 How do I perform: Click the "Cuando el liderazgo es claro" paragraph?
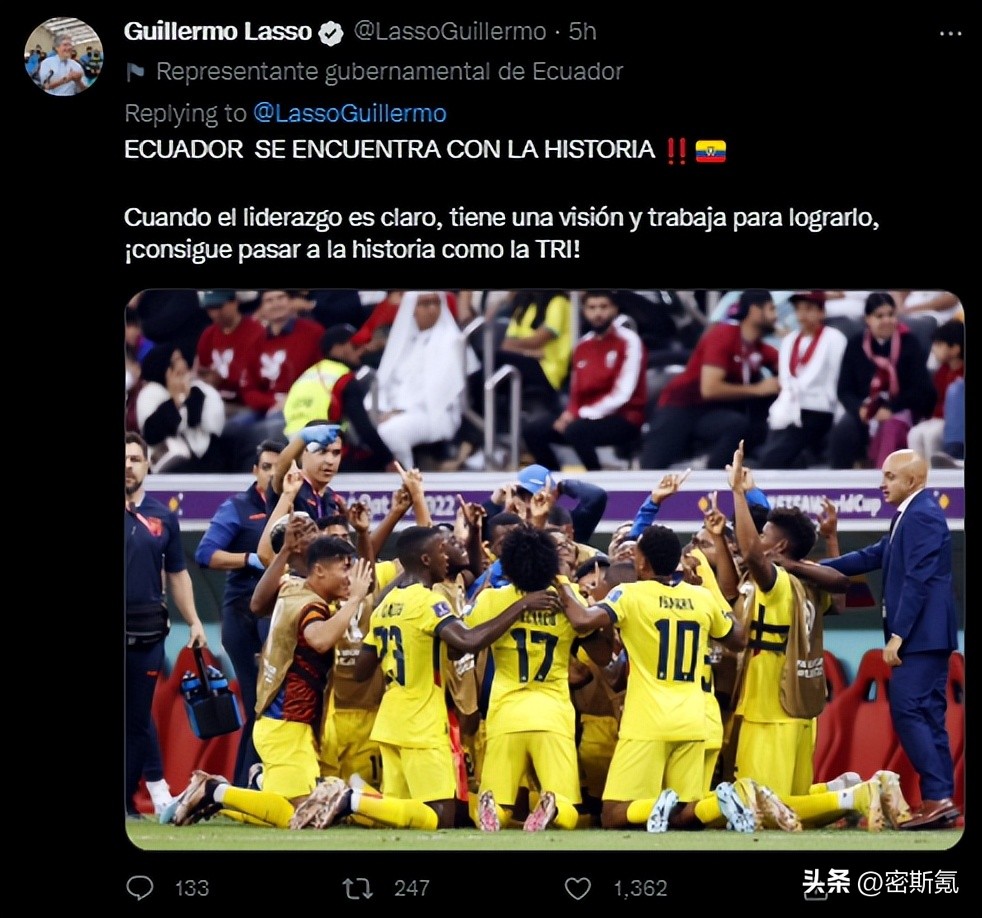point(502,234)
